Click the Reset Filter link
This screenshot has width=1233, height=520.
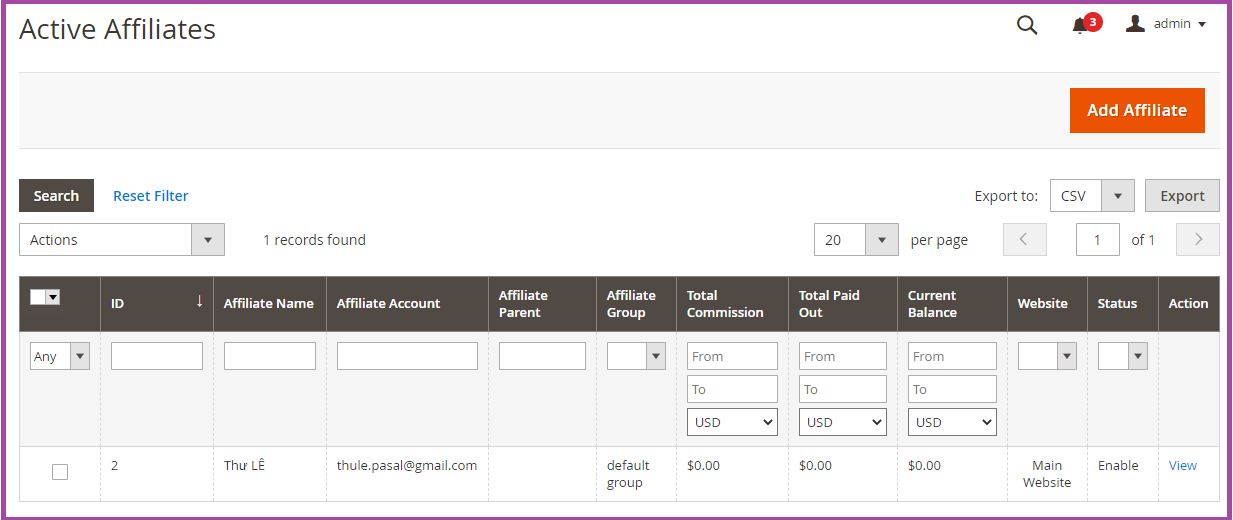150,196
